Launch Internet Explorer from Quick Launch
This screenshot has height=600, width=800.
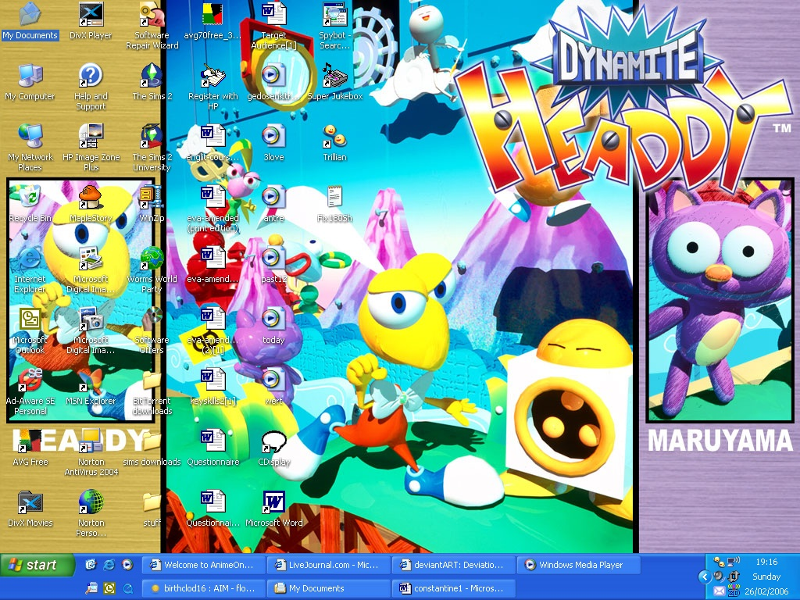(x=109, y=565)
